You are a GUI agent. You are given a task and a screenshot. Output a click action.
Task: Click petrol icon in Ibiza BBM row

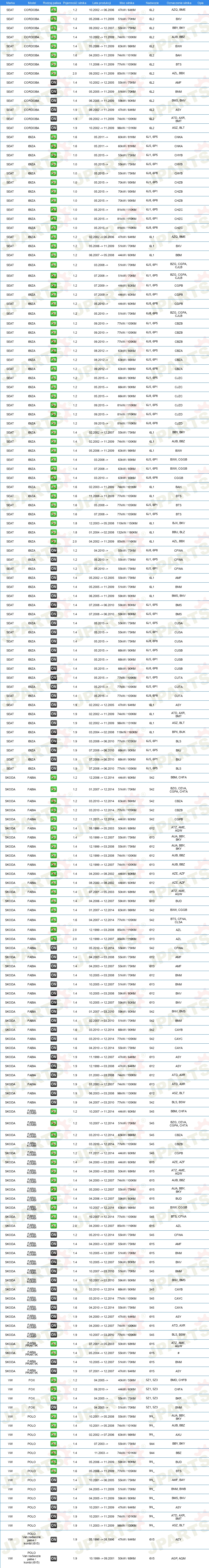coord(54,256)
